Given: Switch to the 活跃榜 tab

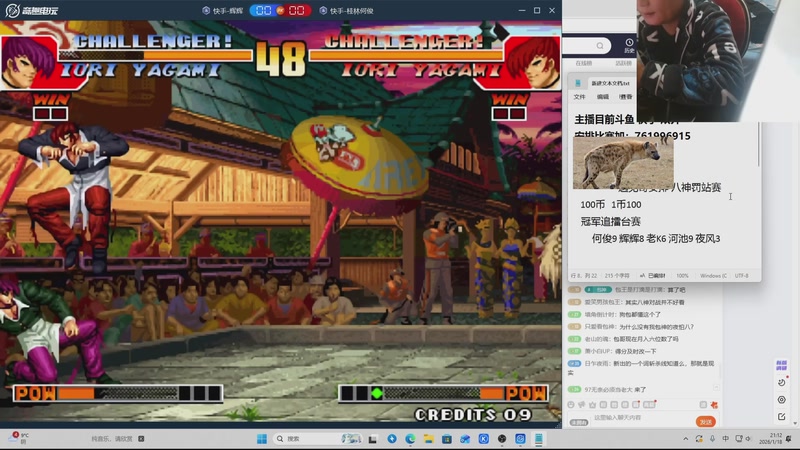Looking at the screenshot, I should point(623,63).
